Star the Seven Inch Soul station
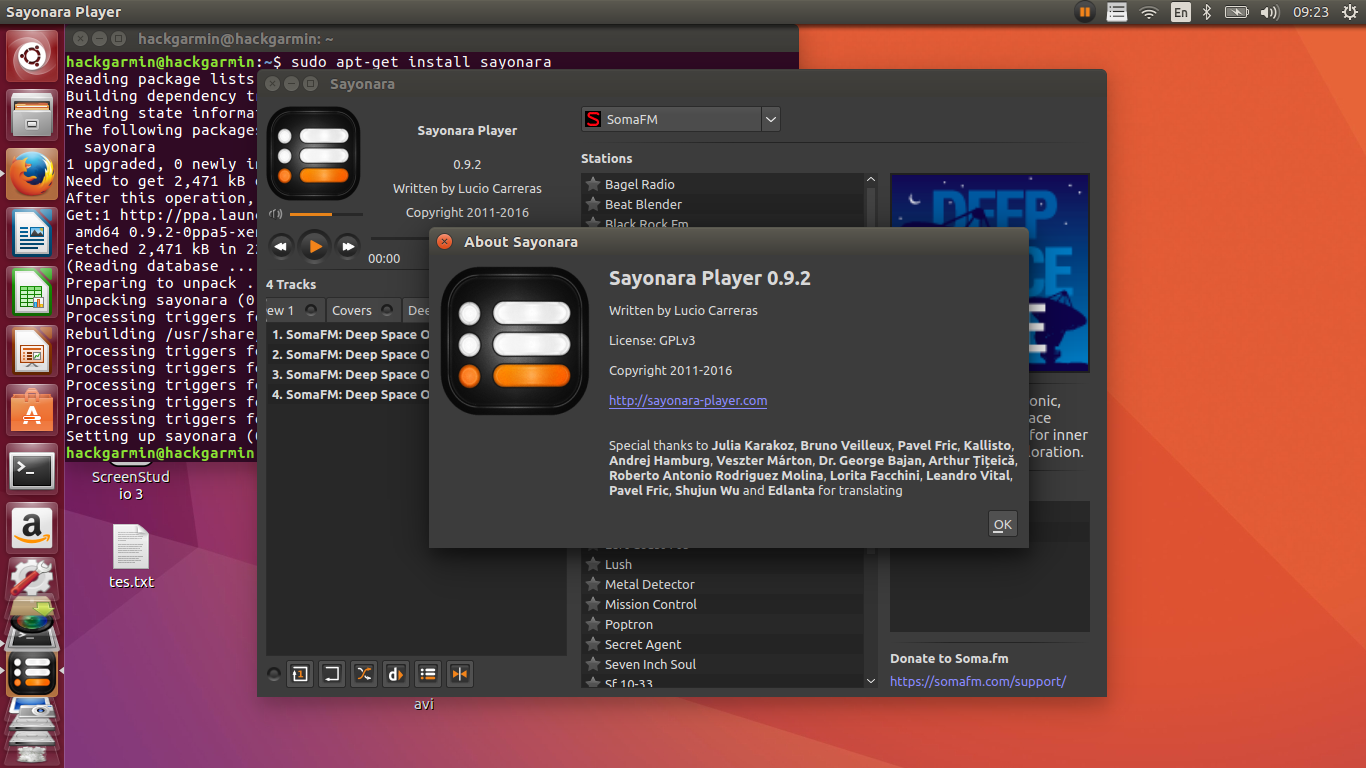 click(x=593, y=664)
